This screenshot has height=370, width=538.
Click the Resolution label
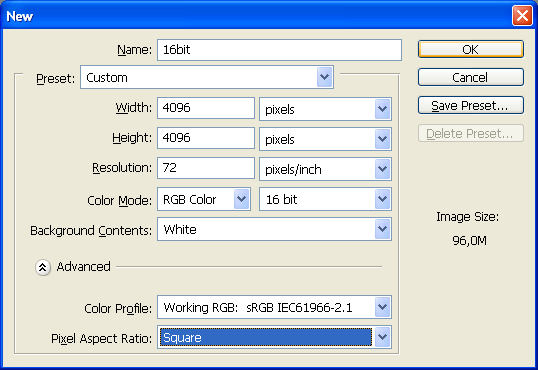(122, 168)
